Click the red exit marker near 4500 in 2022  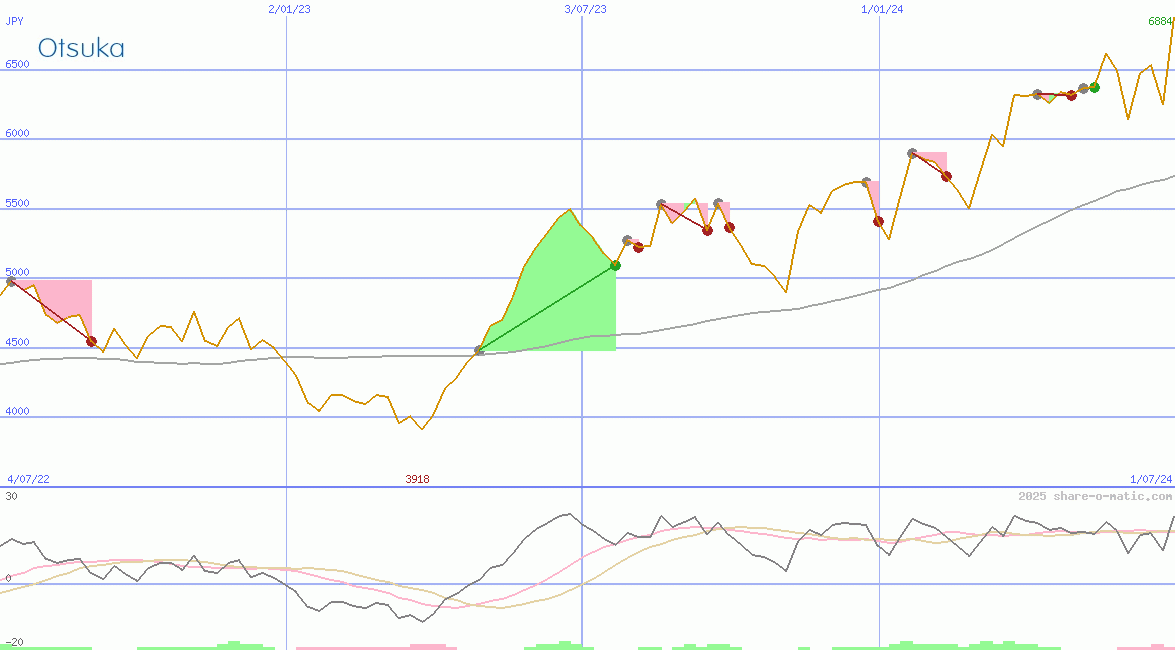pos(91,341)
